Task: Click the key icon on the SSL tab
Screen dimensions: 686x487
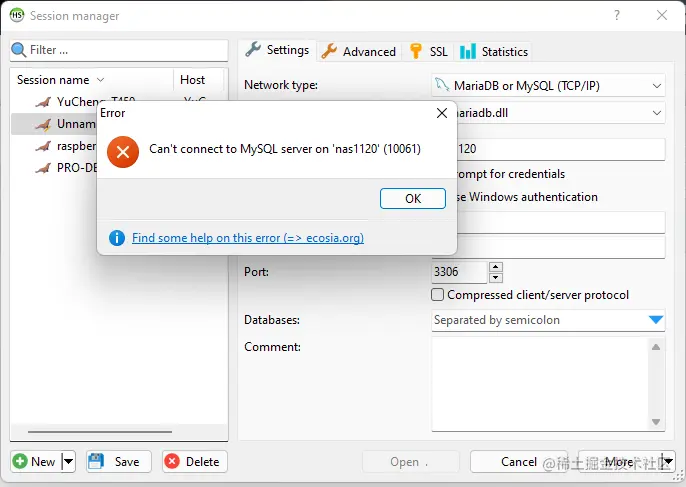Action: click(x=416, y=51)
